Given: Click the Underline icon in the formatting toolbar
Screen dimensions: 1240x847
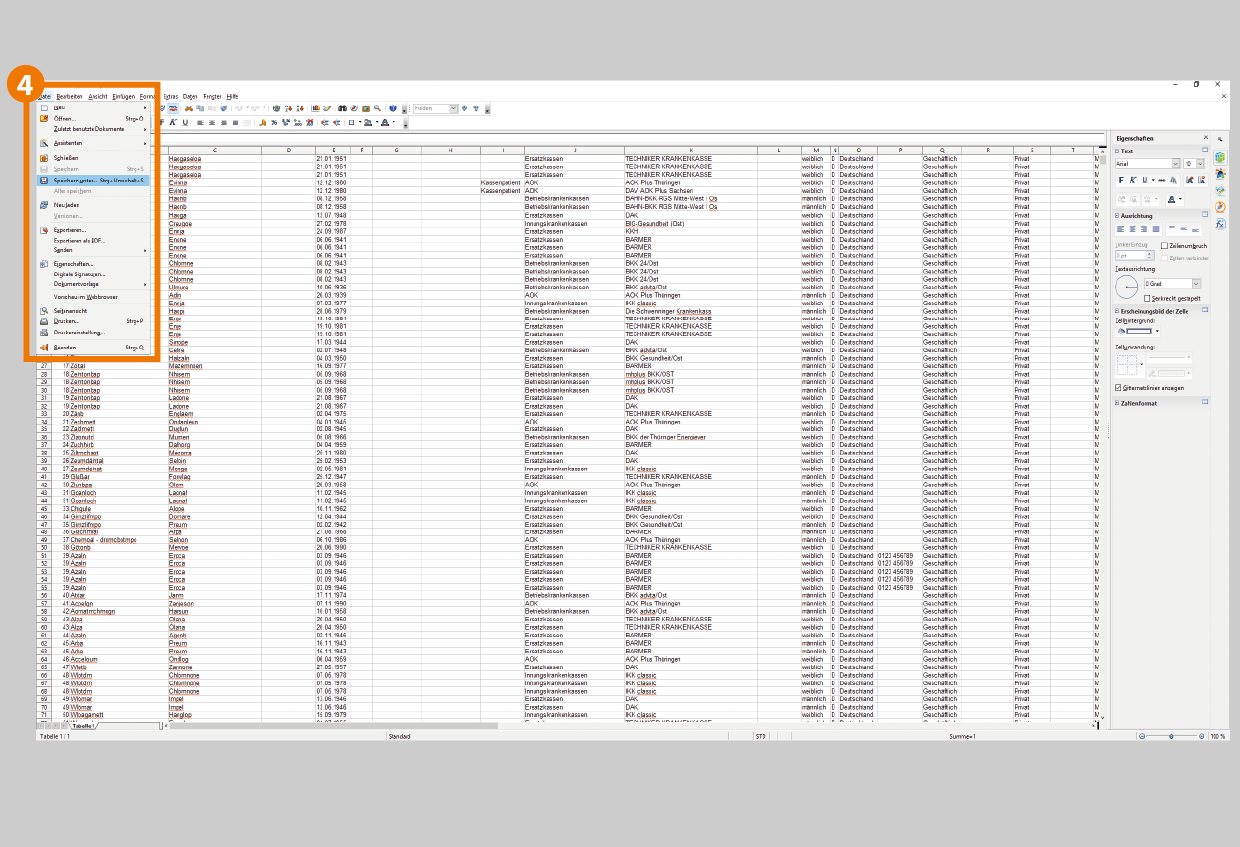Looking at the screenshot, I should click(x=184, y=122).
